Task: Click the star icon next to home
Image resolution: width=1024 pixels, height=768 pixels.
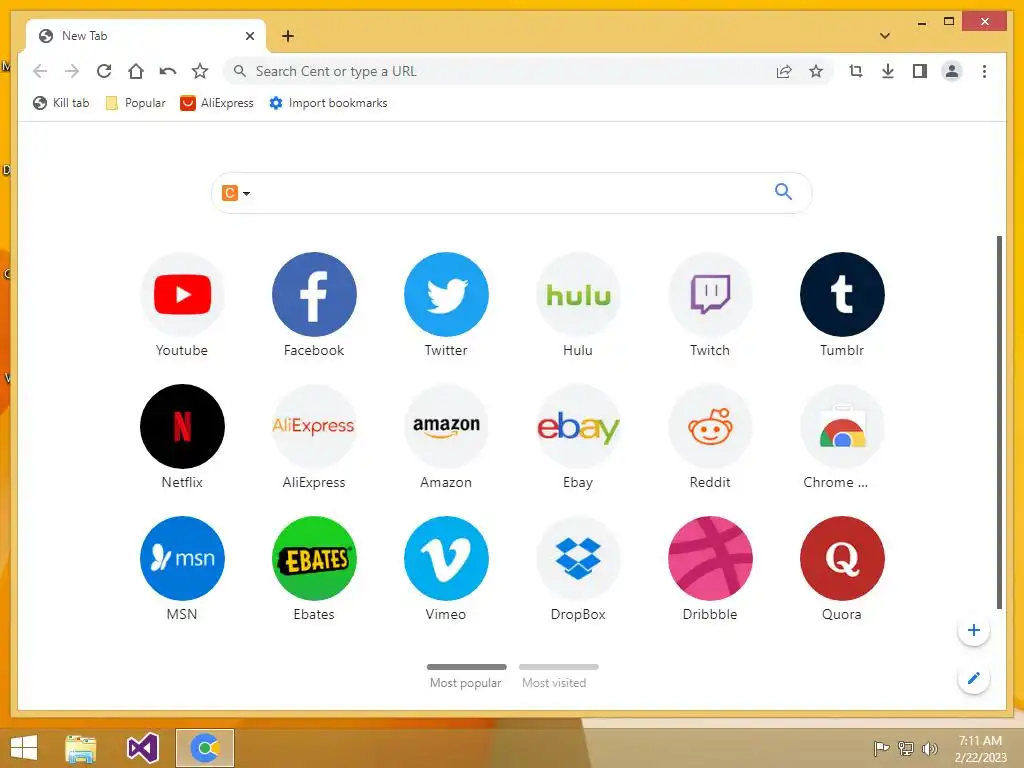Action: click(200, 71)
